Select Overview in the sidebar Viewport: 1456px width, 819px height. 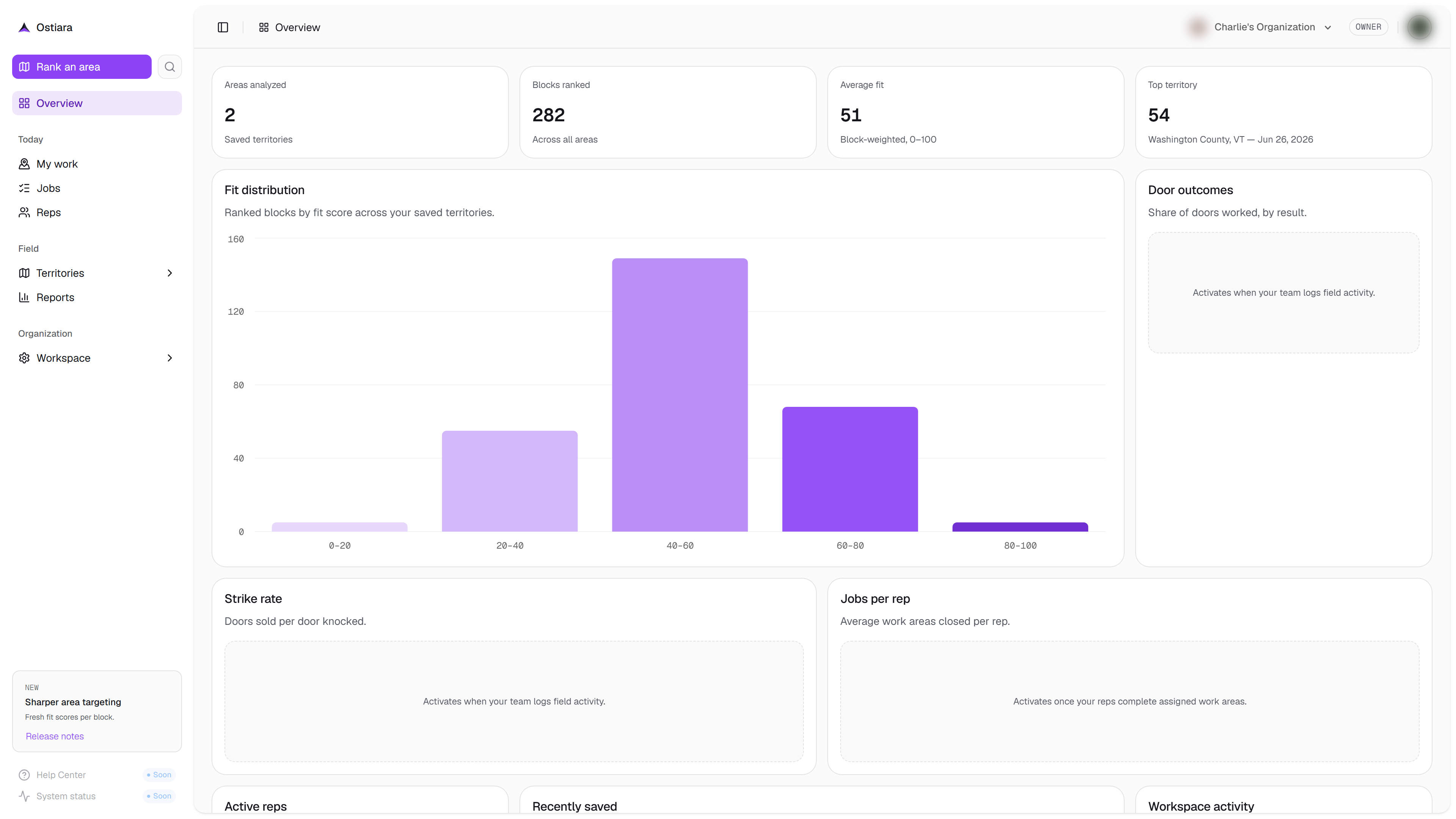click(x=97, y=104)
